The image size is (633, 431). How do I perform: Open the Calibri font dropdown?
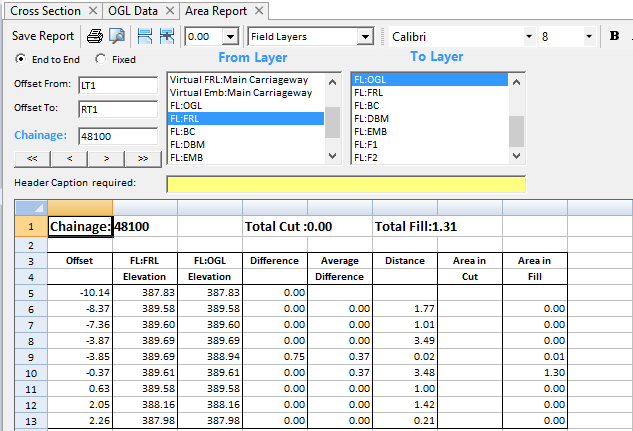tap(529, 36)
